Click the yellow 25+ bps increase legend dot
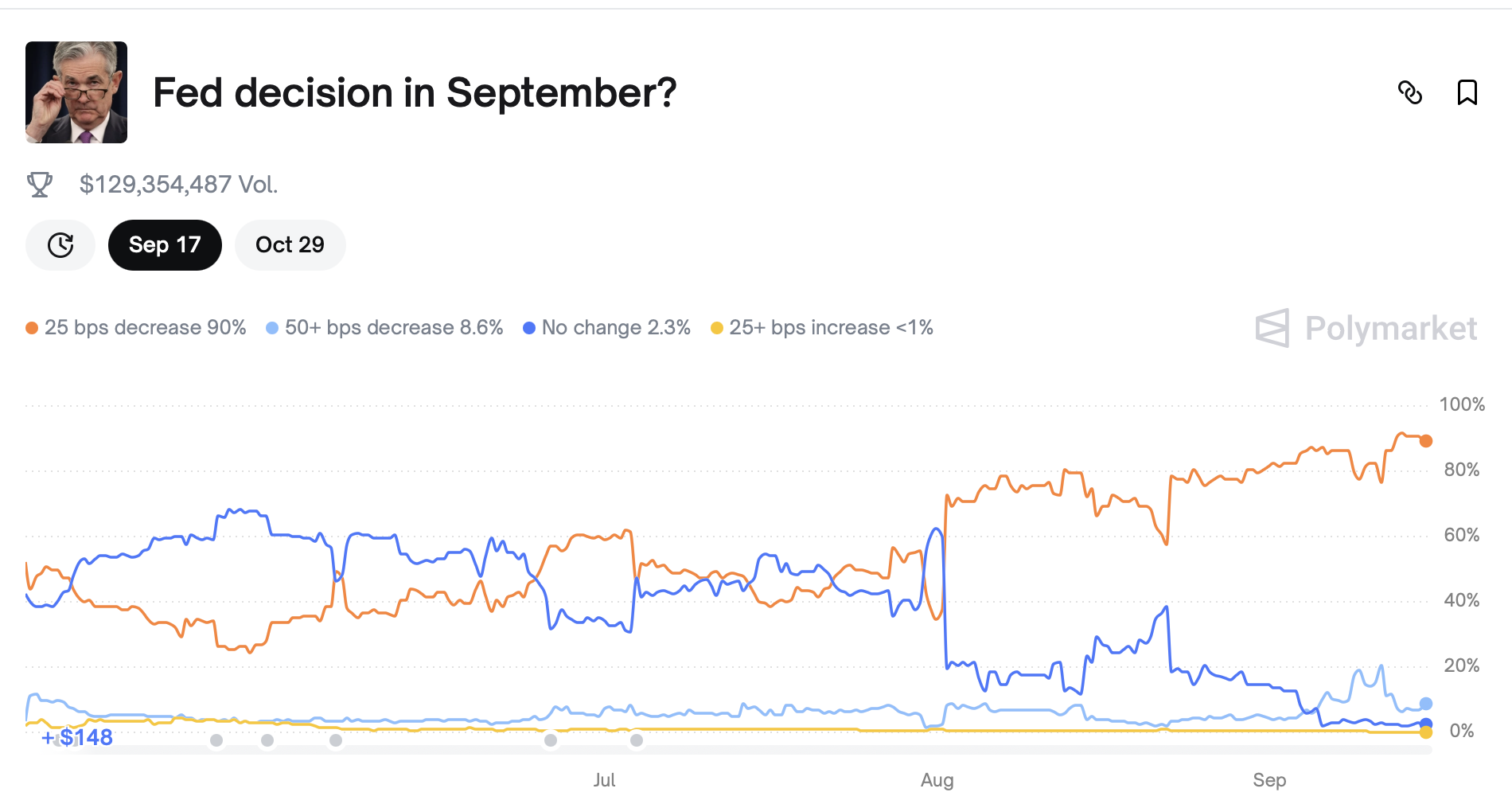The height and width of the screenshot is (804, 1512). 717,328
